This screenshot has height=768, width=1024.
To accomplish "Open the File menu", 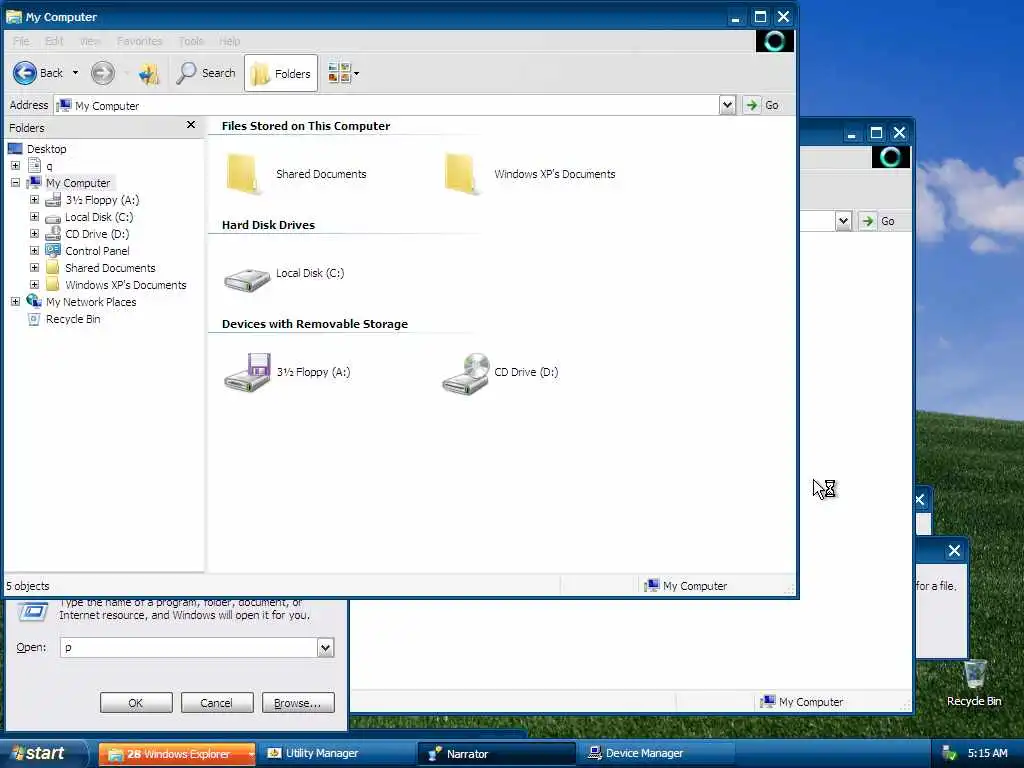I will [21, 41].
